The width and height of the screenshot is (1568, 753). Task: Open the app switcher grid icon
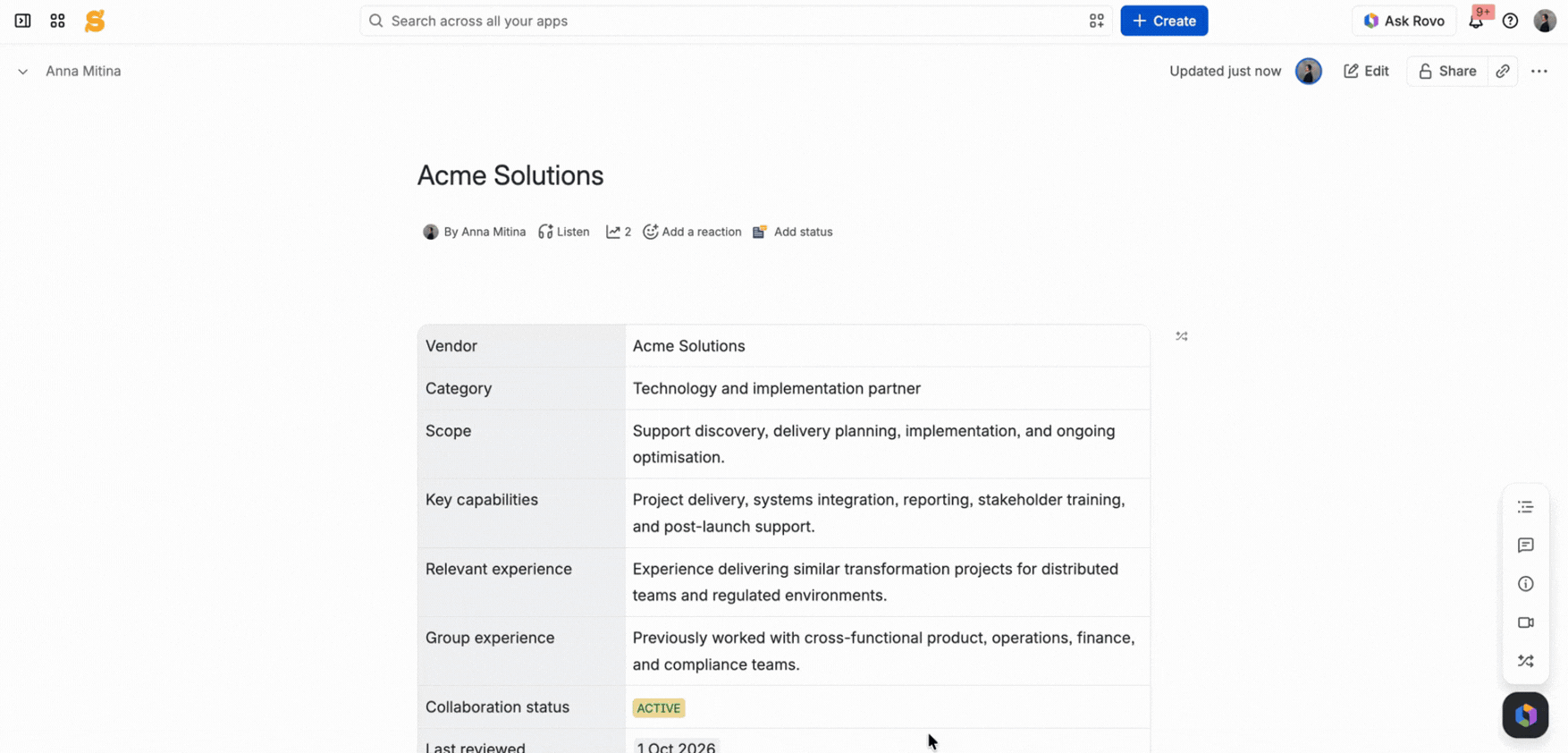[57, 21]
